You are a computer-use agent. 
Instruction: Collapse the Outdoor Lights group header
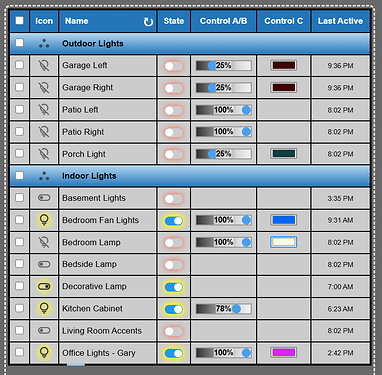(x=190, y=43)
